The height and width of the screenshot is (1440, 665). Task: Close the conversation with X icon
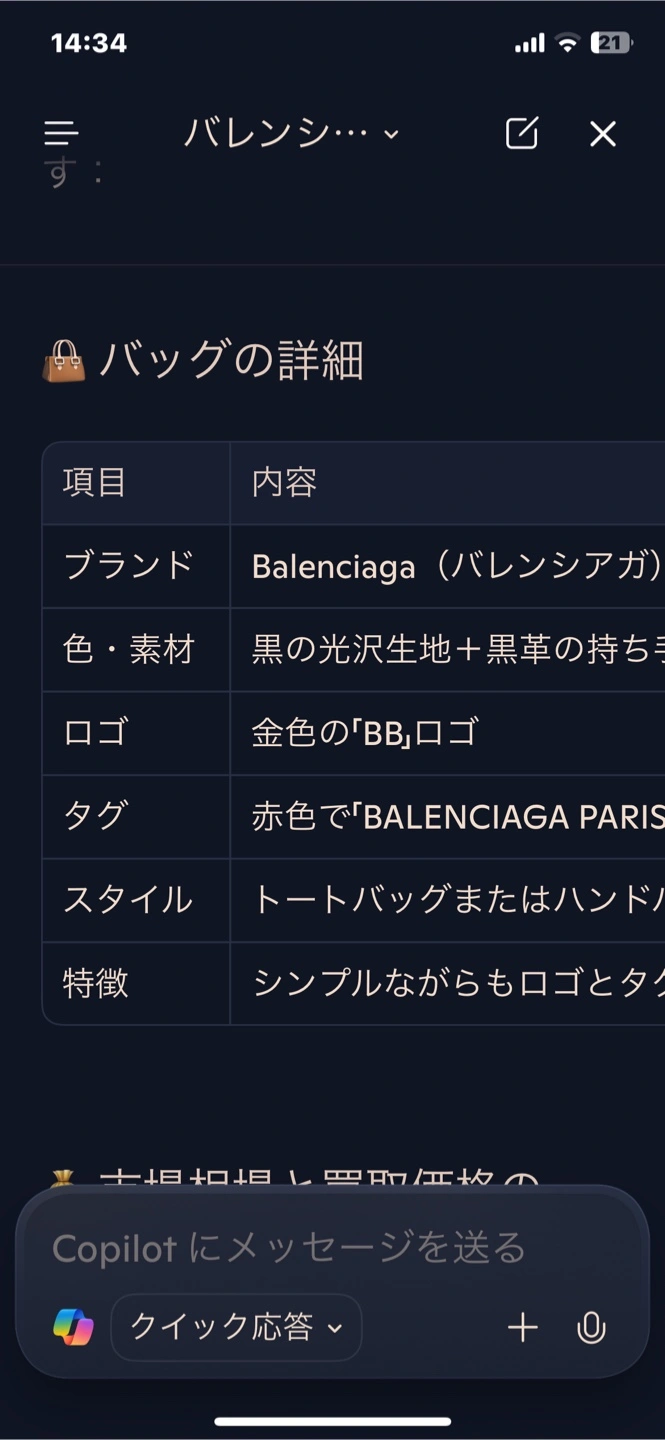tap(603, 133)
